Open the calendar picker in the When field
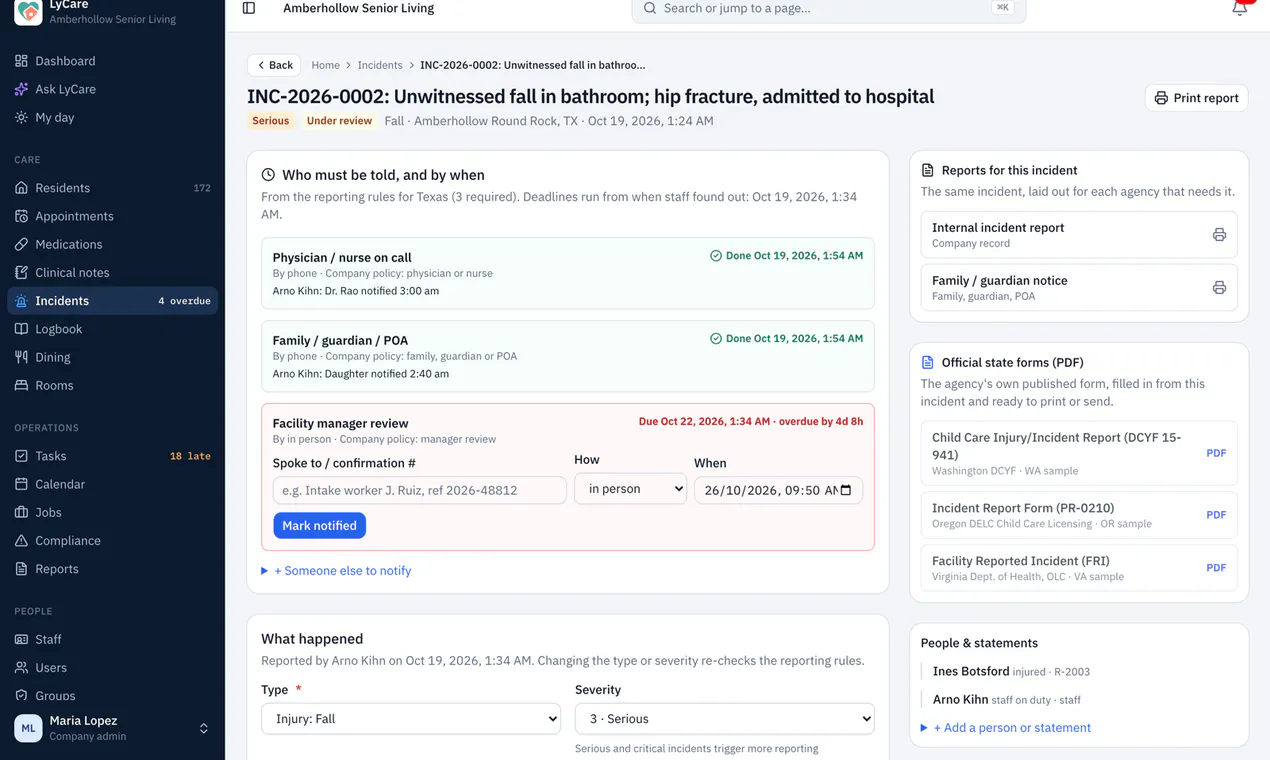This screenshot has height=760, width=1270. 846,490
